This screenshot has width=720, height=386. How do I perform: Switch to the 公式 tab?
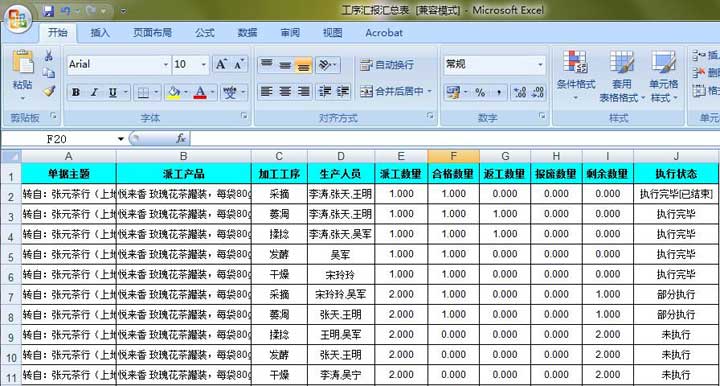click(204, 33)
